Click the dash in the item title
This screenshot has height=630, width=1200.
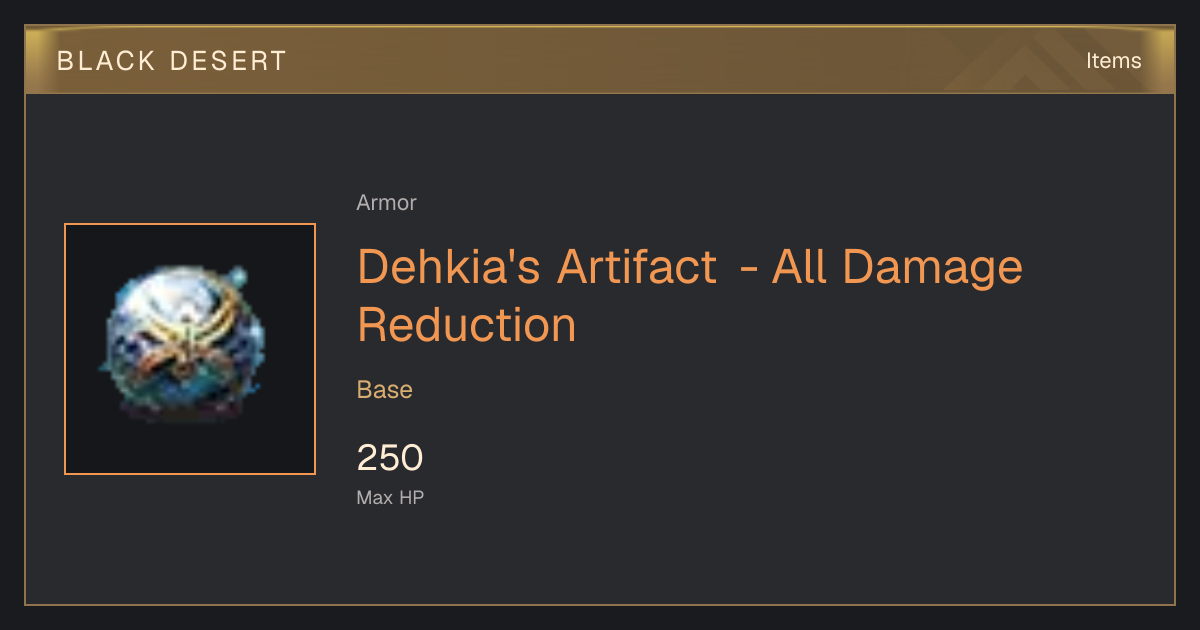(744, 270)
